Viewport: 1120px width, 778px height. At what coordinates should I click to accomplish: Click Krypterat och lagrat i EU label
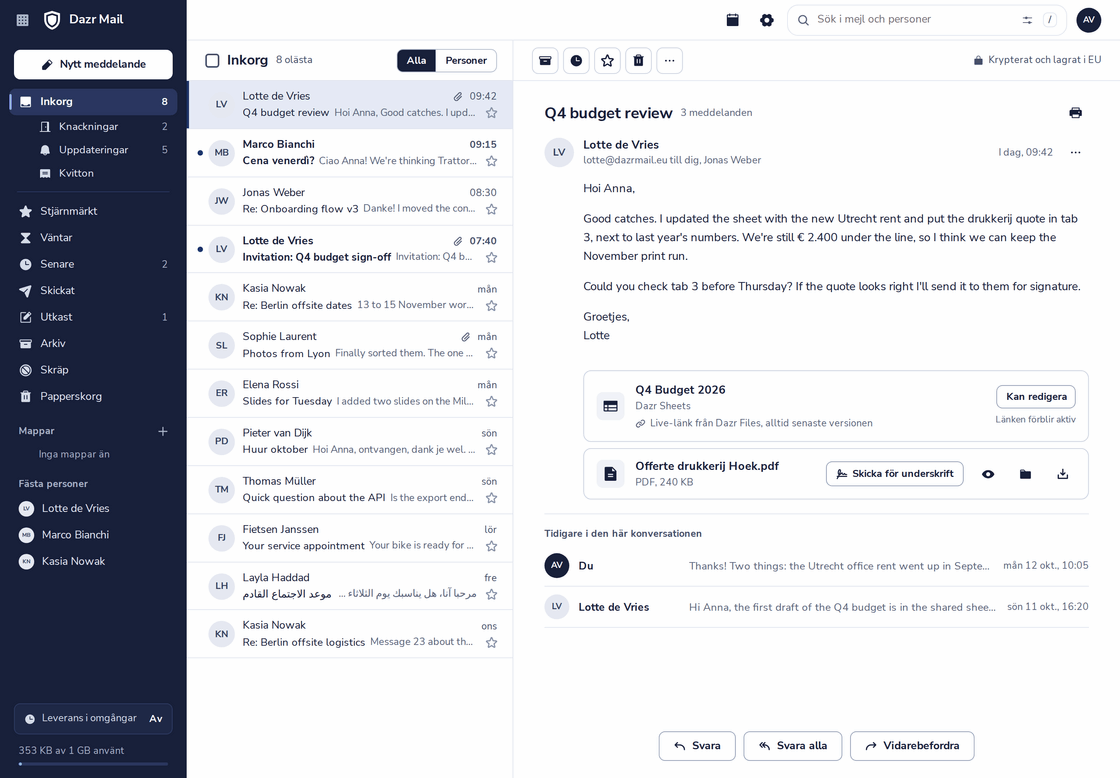tap(1037, 60)
